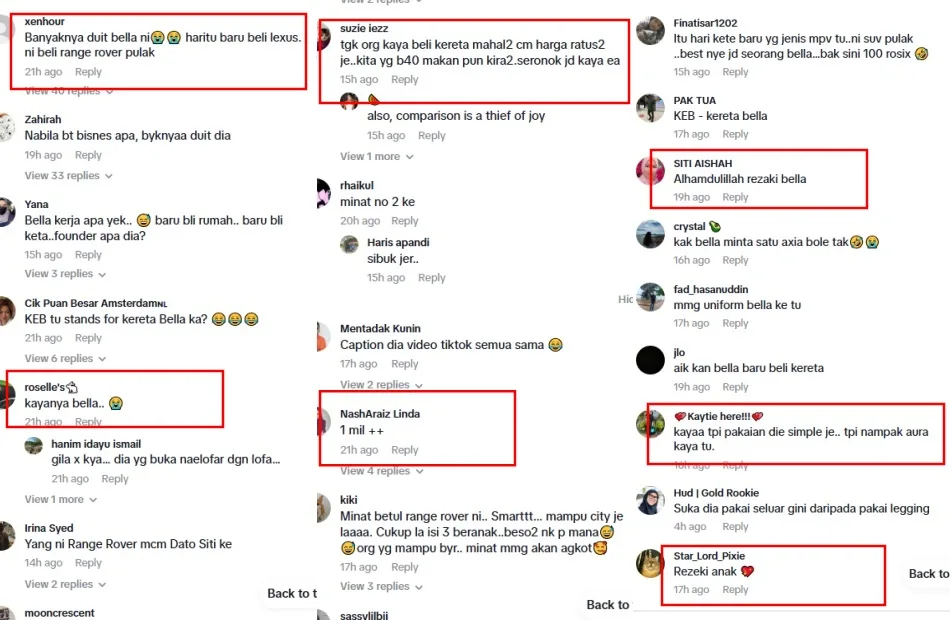Reply to xenhour's comment
Screen dimensions: 950x620
[x=88, y=72]
